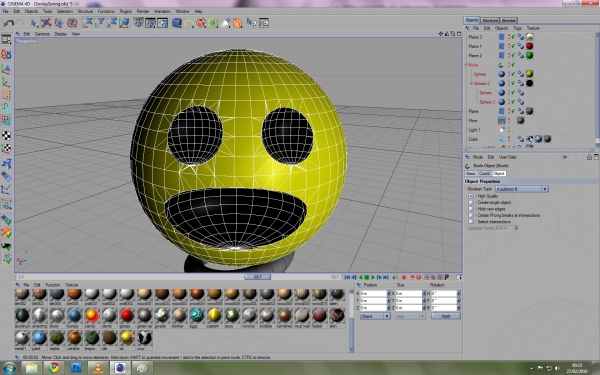Switch to the Basic attributes tab

(471, 173)
